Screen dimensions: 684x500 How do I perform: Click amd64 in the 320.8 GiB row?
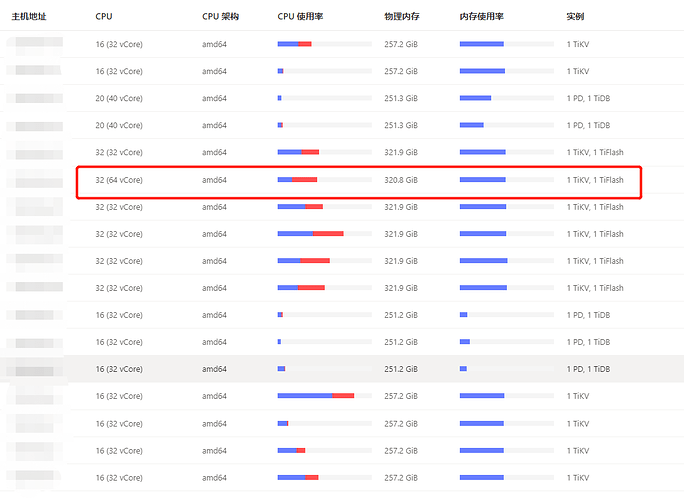click(214, 180)
